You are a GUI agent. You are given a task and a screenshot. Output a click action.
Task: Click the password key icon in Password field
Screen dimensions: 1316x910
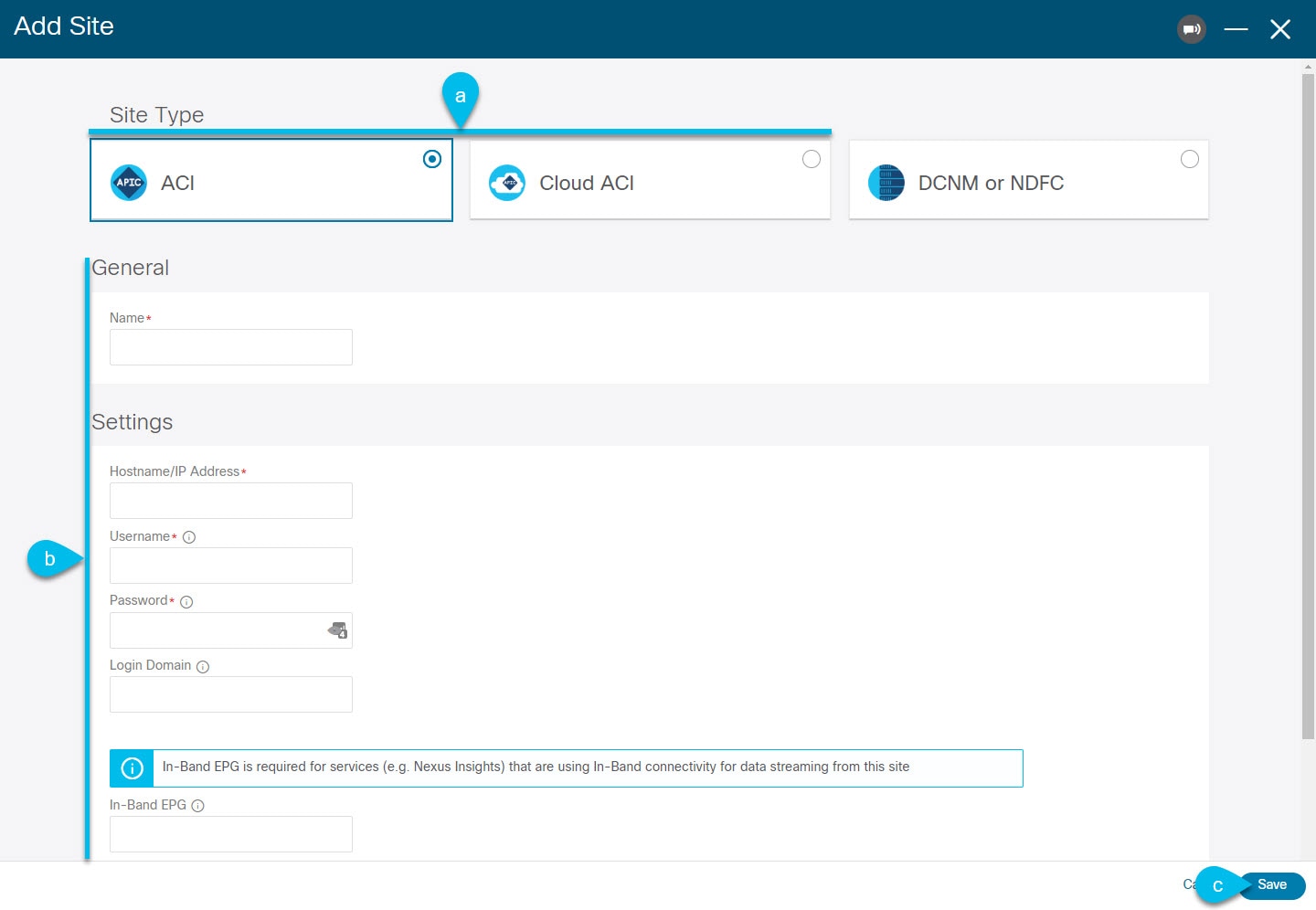337,630
